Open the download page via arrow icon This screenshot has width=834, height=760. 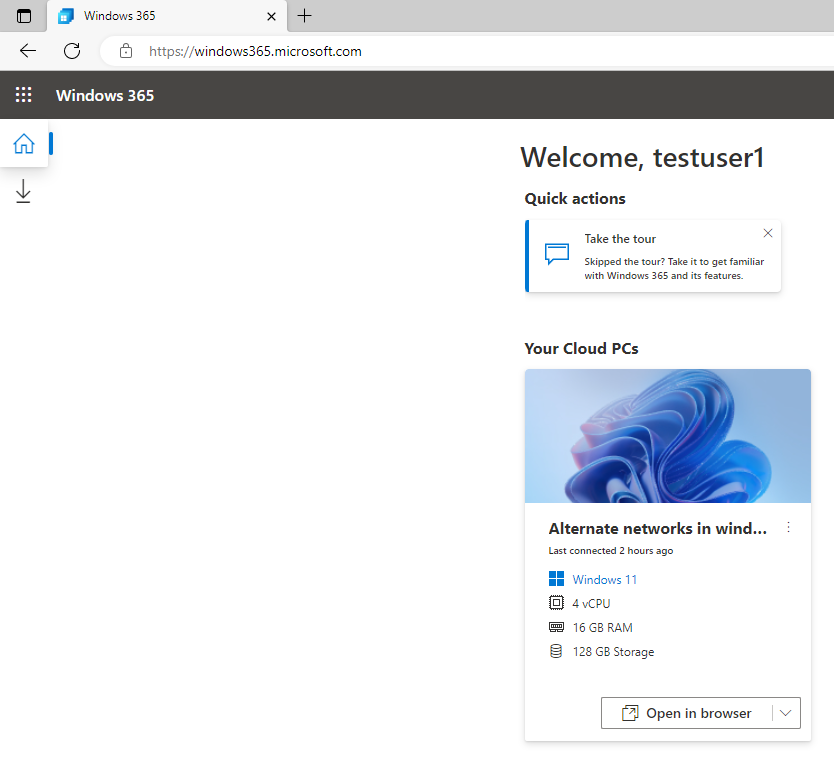(23, 191)
